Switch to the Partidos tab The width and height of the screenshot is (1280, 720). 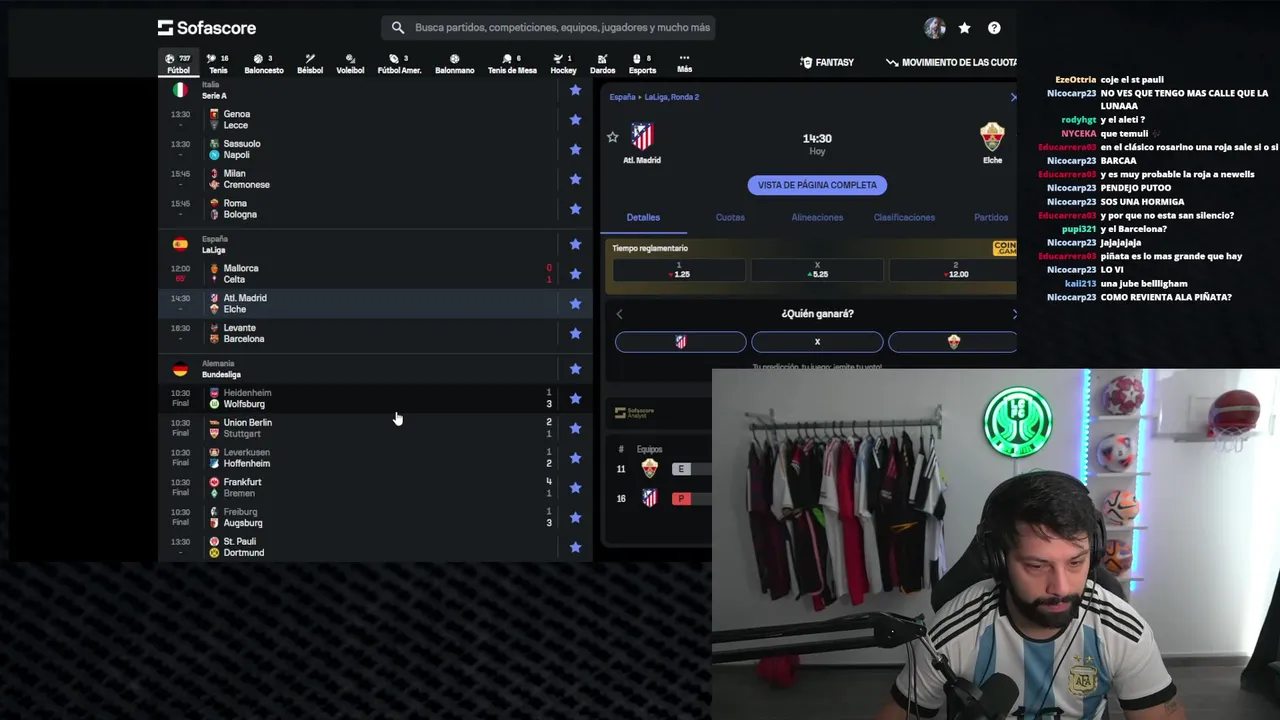coord(991,217)
